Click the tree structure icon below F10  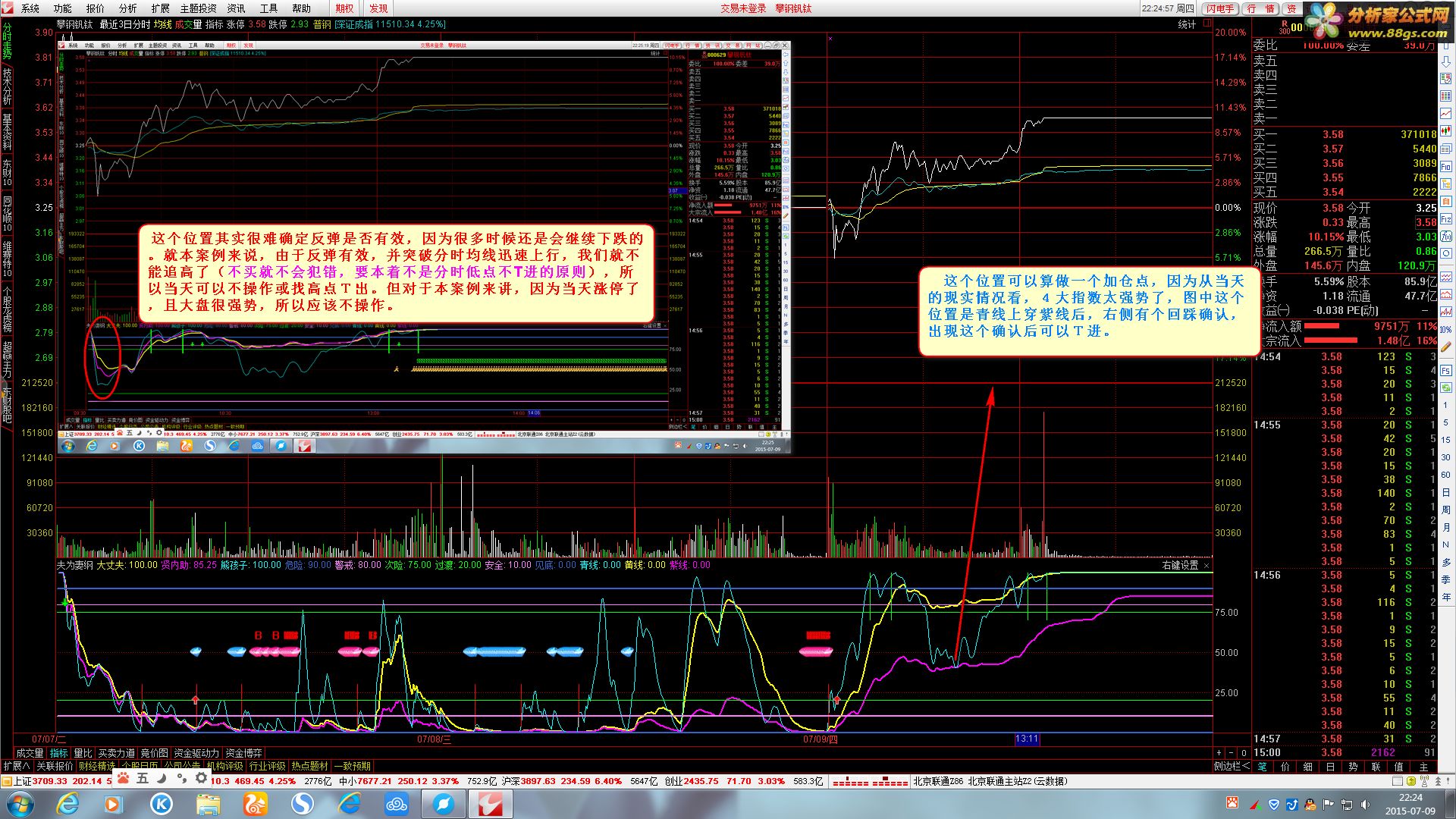[x=1446, y=184]
